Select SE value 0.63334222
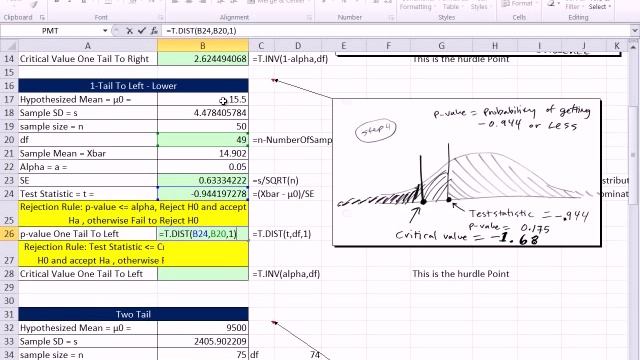Image resolution: width=640 pixels, height=360 pixels. point(203,180)
